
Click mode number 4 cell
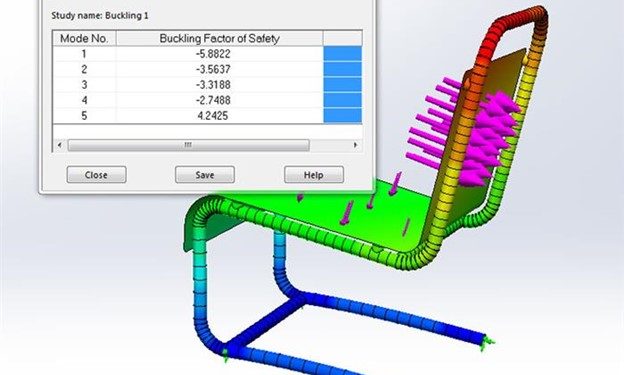pyautogui.click(x=84, y=100)
